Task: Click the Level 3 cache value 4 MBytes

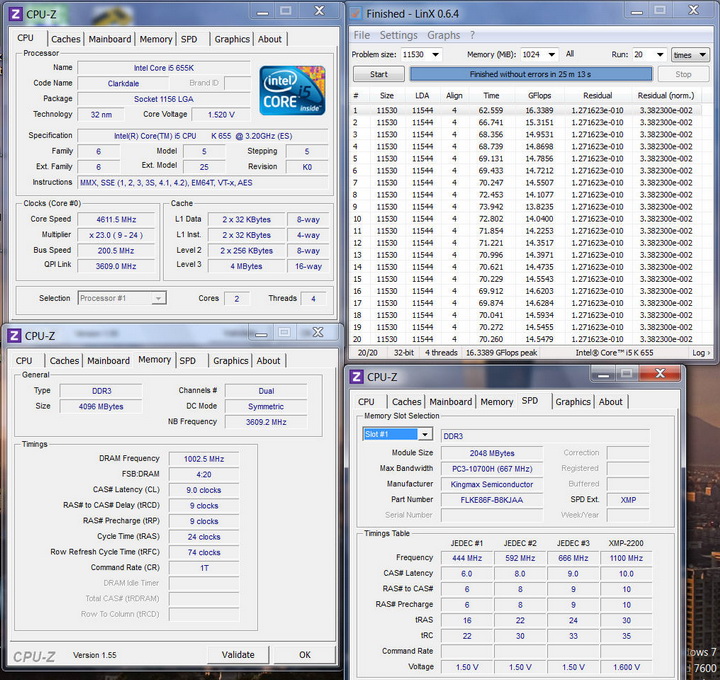Action: click(x=246, y=266)
